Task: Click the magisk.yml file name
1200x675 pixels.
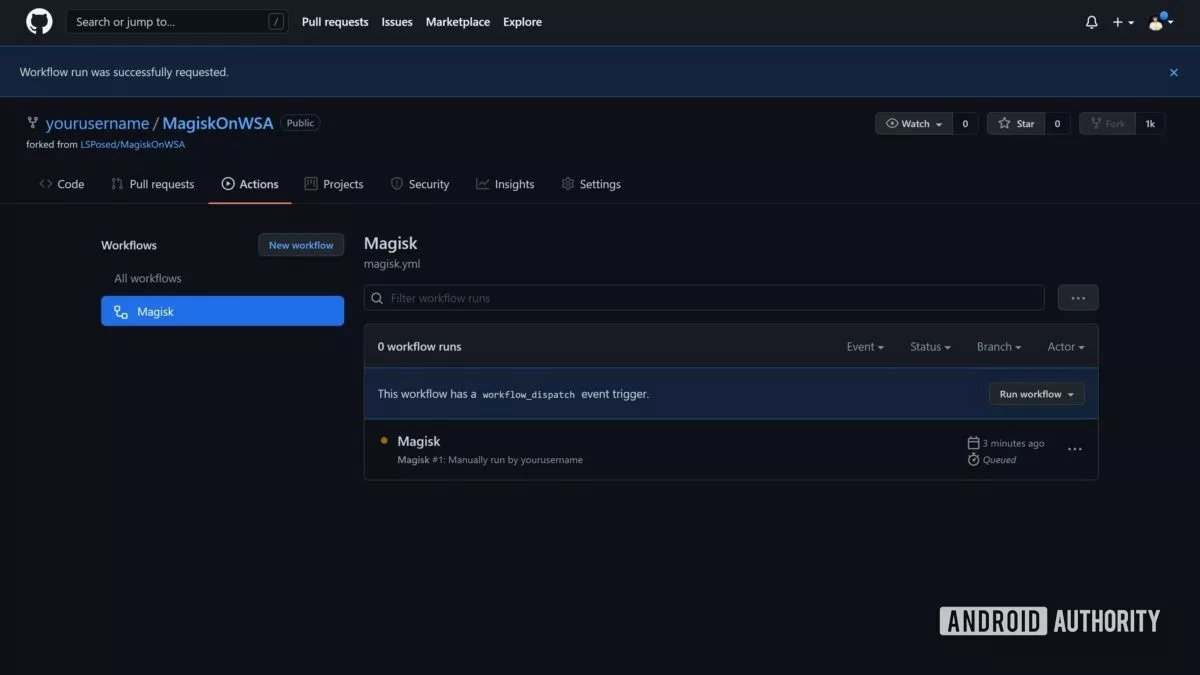Action: (392, 264)
